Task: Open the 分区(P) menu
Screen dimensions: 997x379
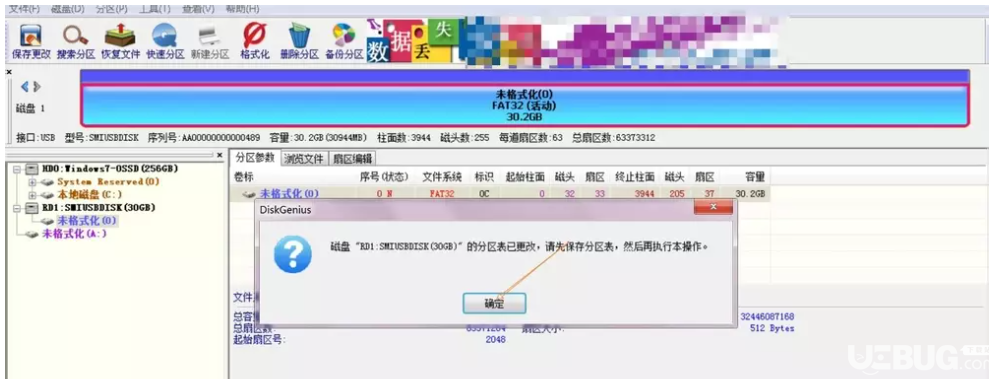Action: point(111,9)
